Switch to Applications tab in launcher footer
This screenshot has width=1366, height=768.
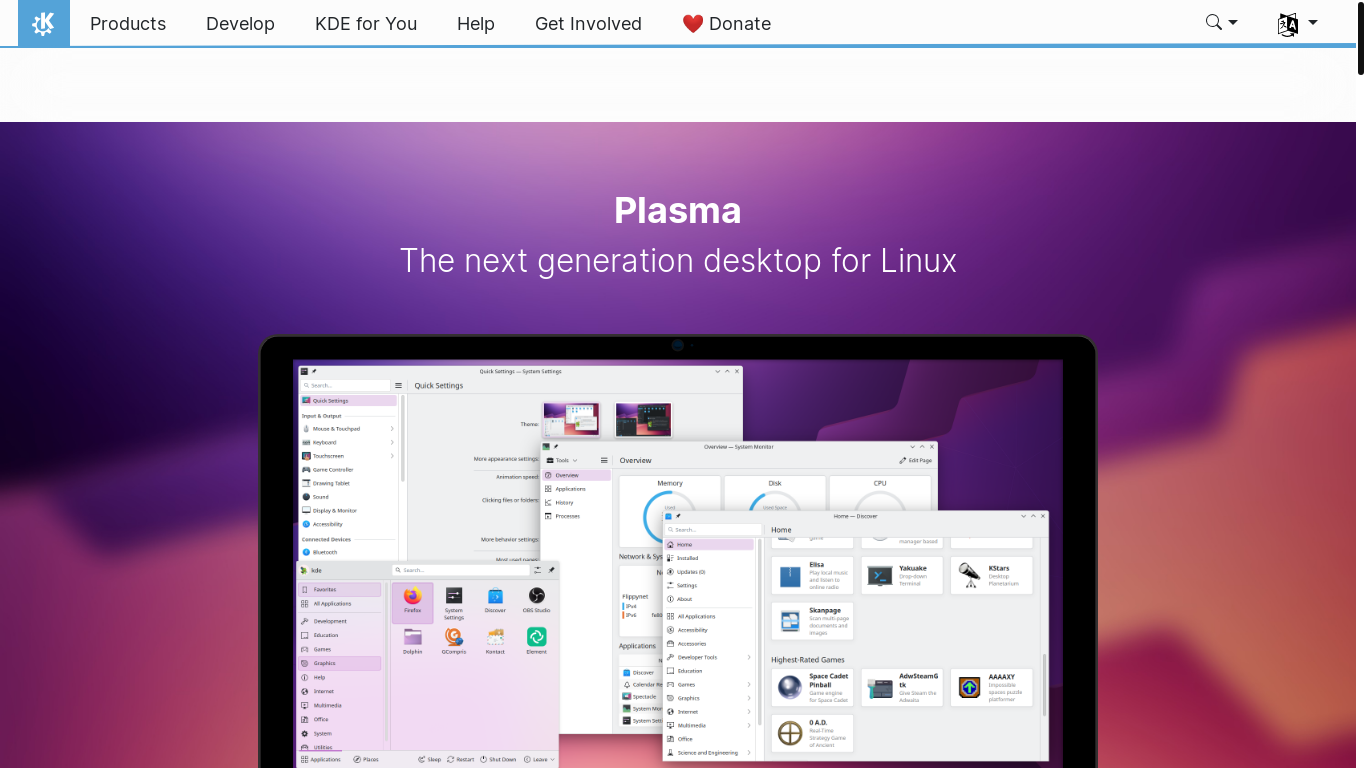point(321,759)
